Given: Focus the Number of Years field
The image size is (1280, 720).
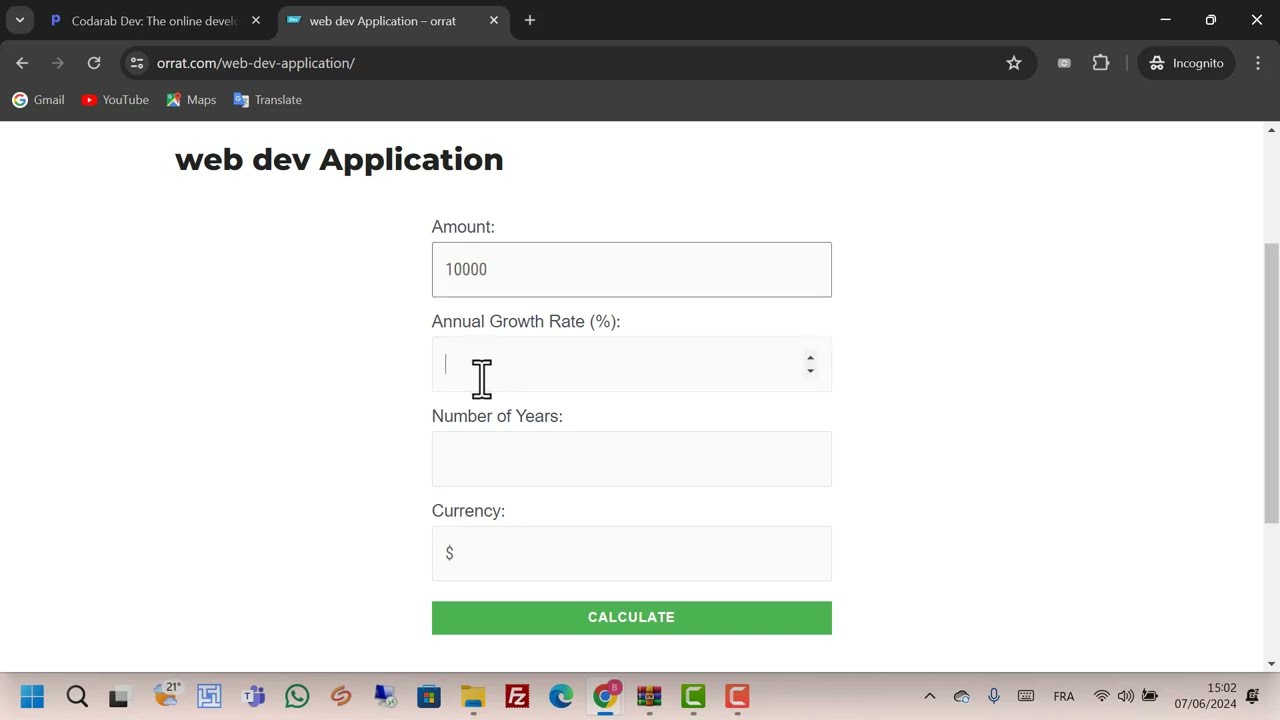Looking at the screenshot, I should click(x=631, y=459).
